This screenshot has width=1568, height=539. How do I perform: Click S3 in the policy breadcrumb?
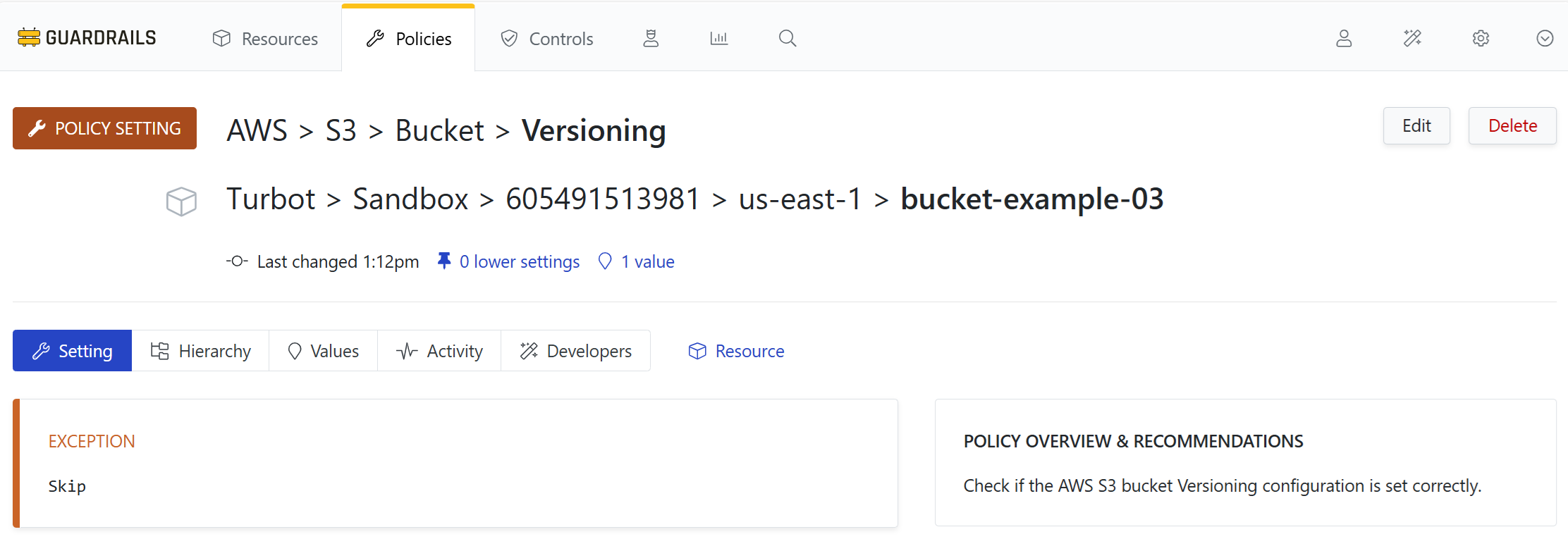point(341,131)
